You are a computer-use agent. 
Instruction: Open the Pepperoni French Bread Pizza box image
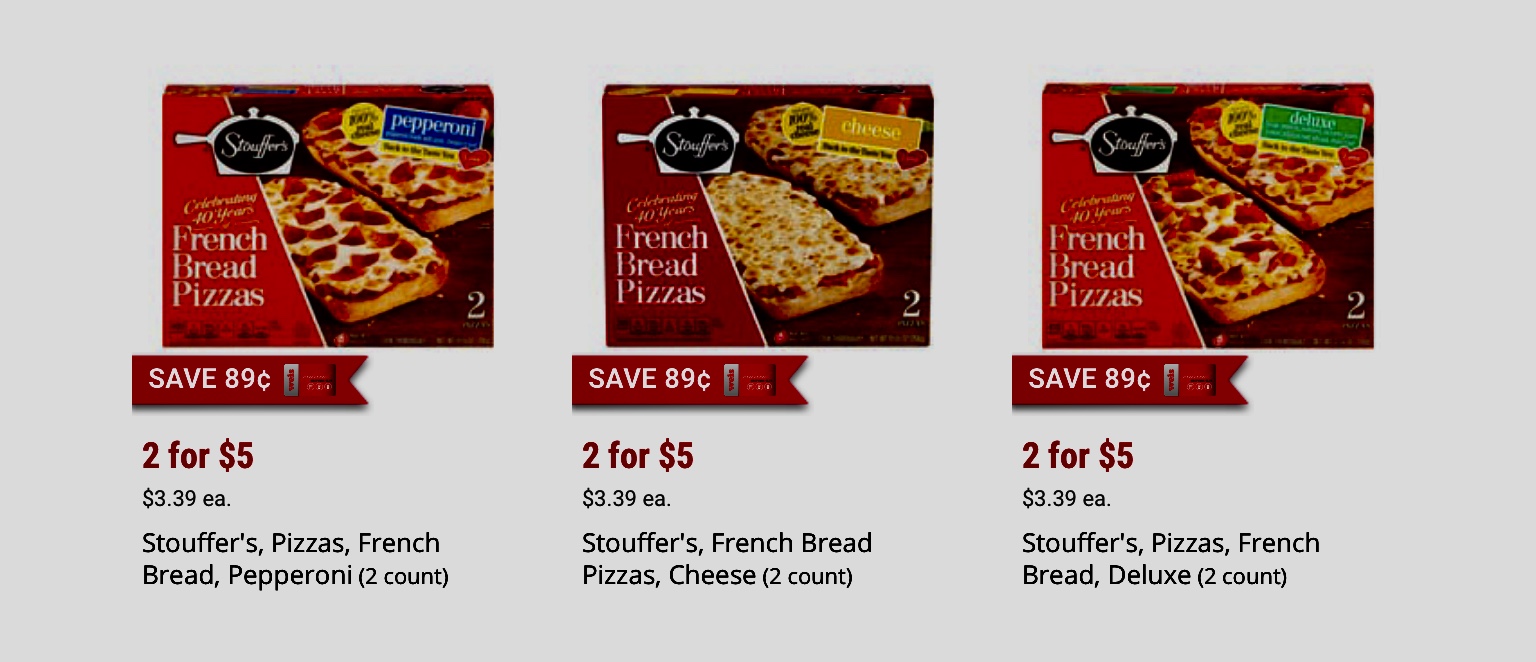click(328, 216)
